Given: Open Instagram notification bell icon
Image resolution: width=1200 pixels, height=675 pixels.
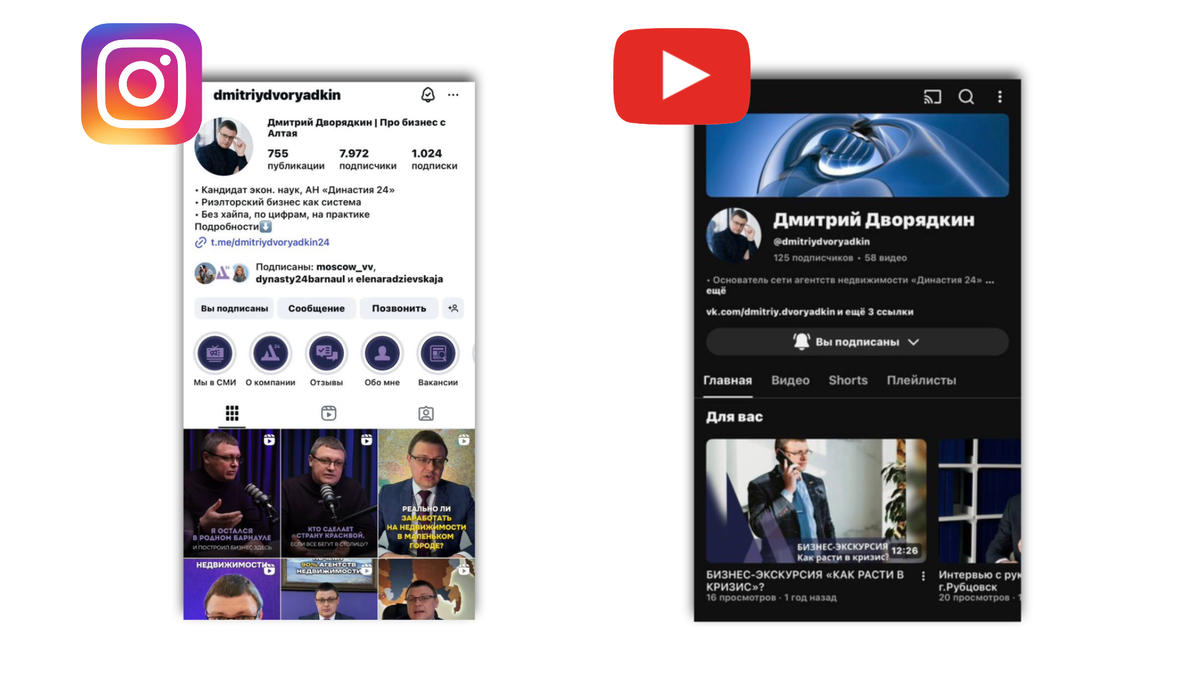Looking at the screenshot, I should tap(428, 95).
